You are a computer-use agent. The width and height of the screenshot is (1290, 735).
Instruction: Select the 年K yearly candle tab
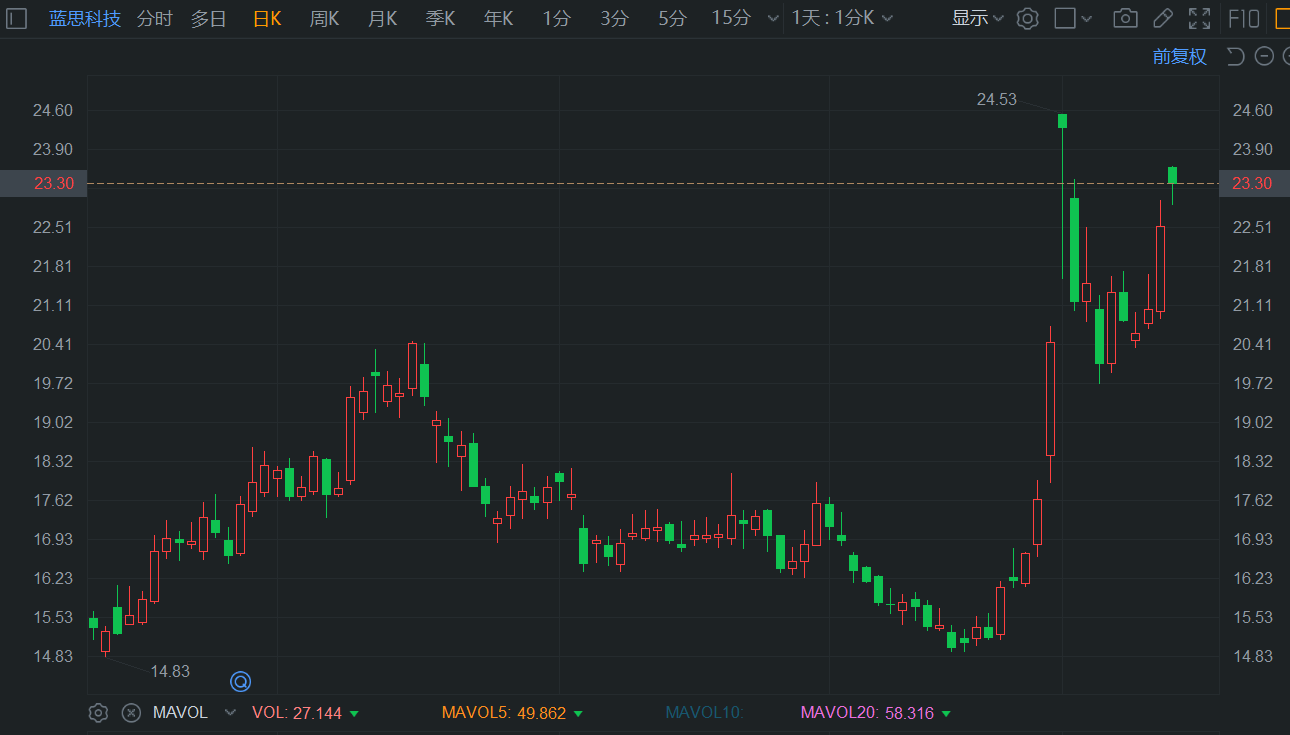point(498,18)
